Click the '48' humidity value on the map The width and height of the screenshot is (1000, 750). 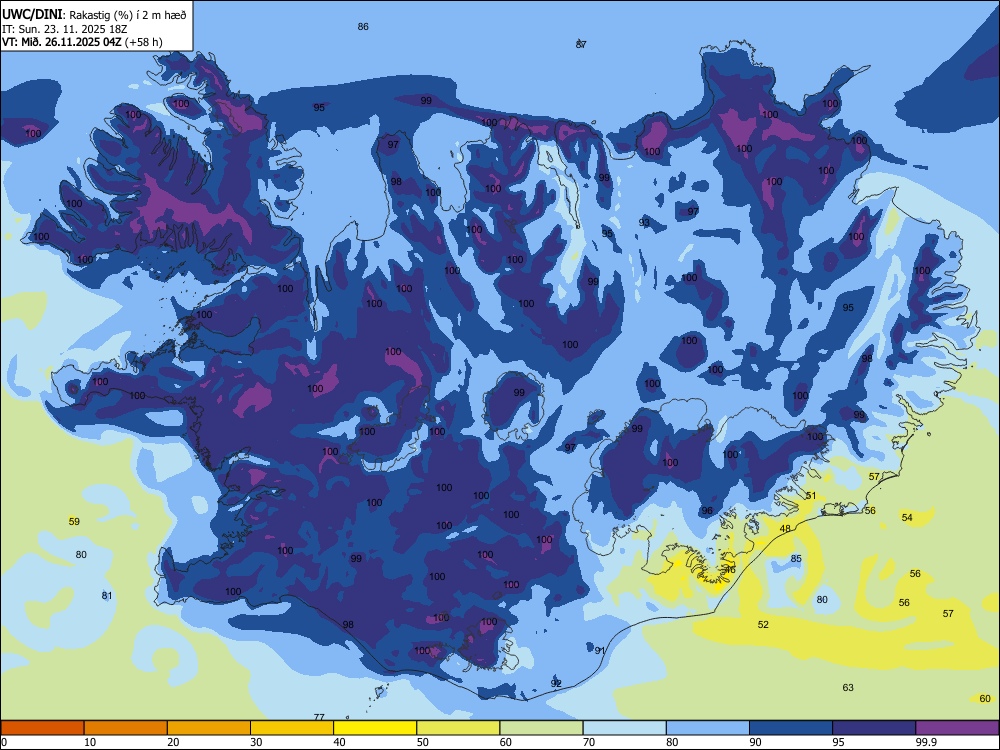coord(785,528)
